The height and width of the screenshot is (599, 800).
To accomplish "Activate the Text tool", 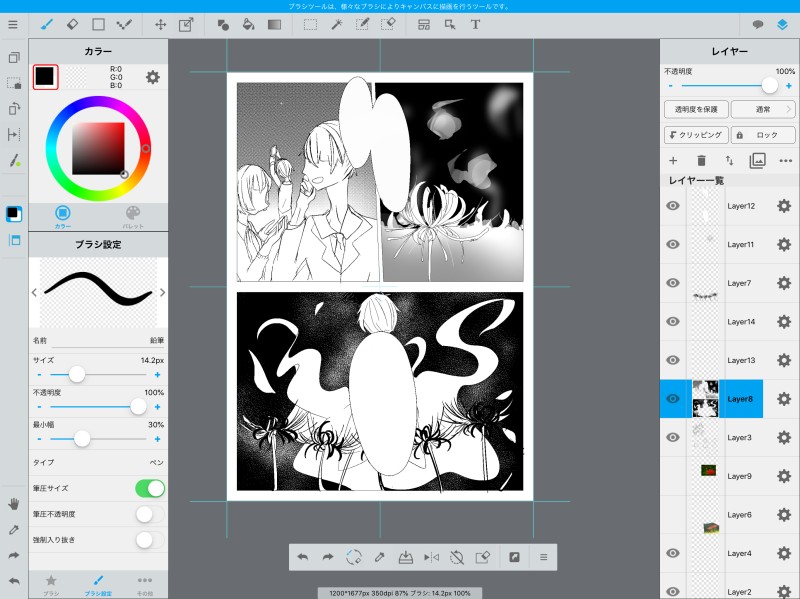I will pos(476,24).
